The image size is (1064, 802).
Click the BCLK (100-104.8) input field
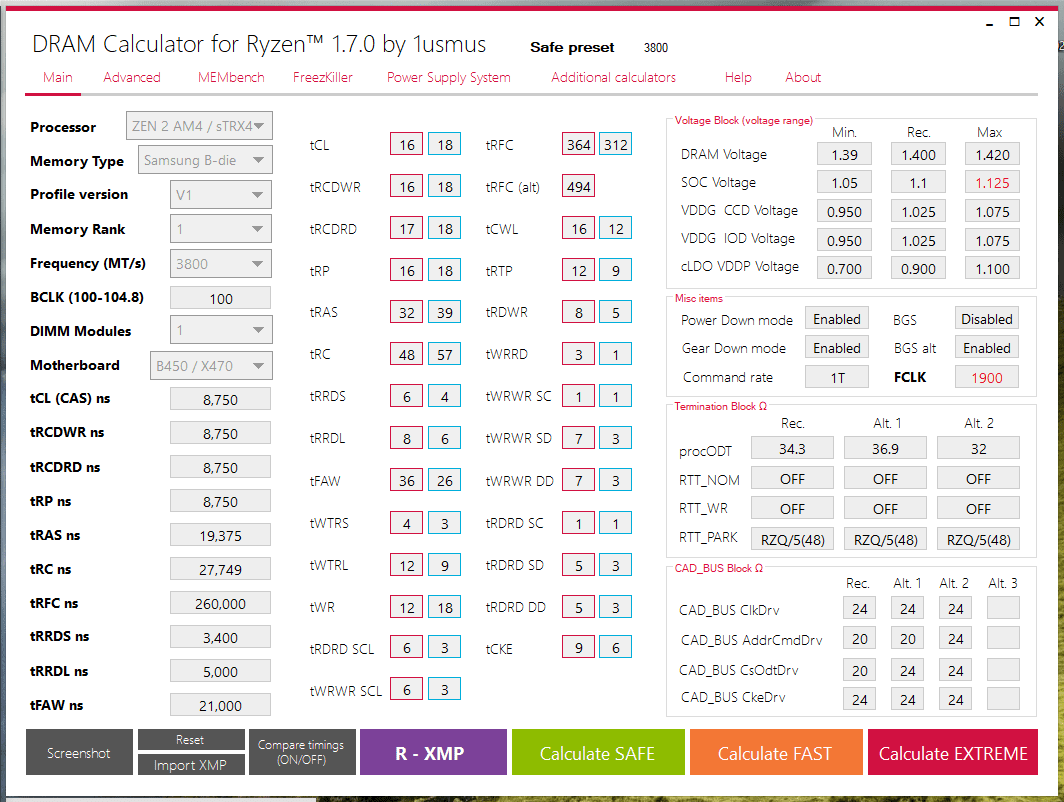(x=221, y=298)
